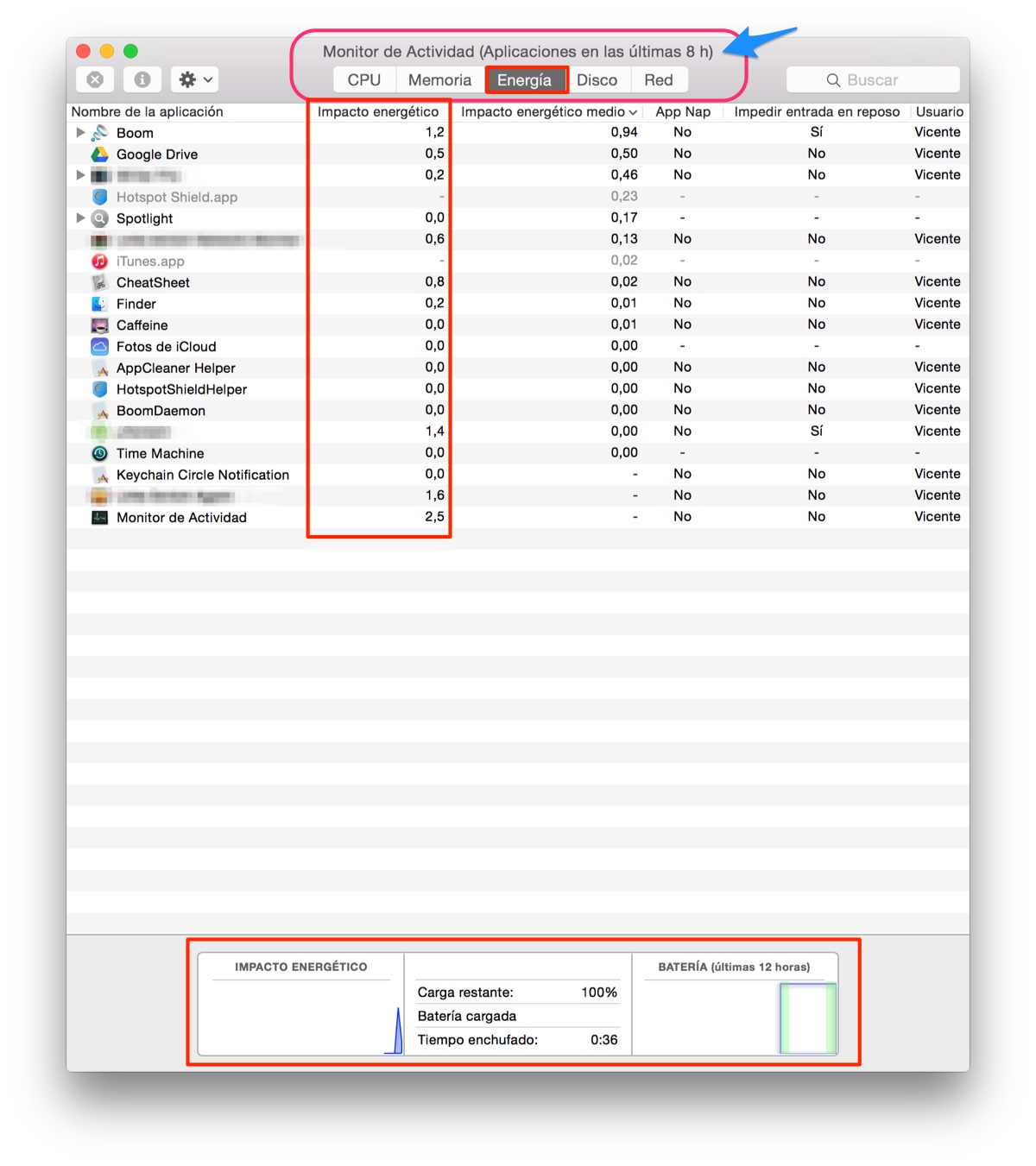This screenshot has height=1166, width=1036.
Task: Switch to the CPU tab
Action: pyautogui.click(x=364, y=80)
